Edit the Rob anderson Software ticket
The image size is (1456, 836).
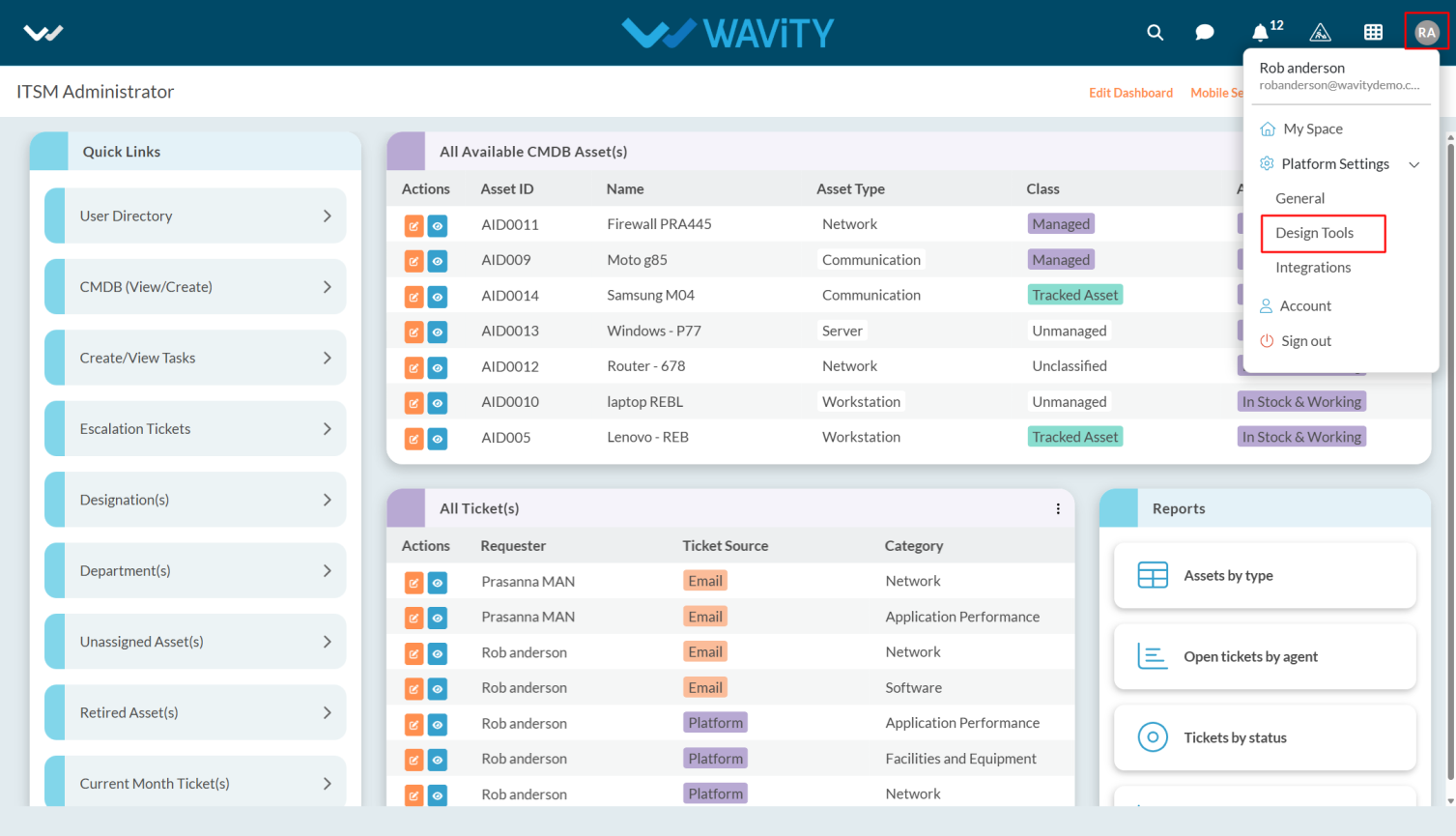[414, 689]
